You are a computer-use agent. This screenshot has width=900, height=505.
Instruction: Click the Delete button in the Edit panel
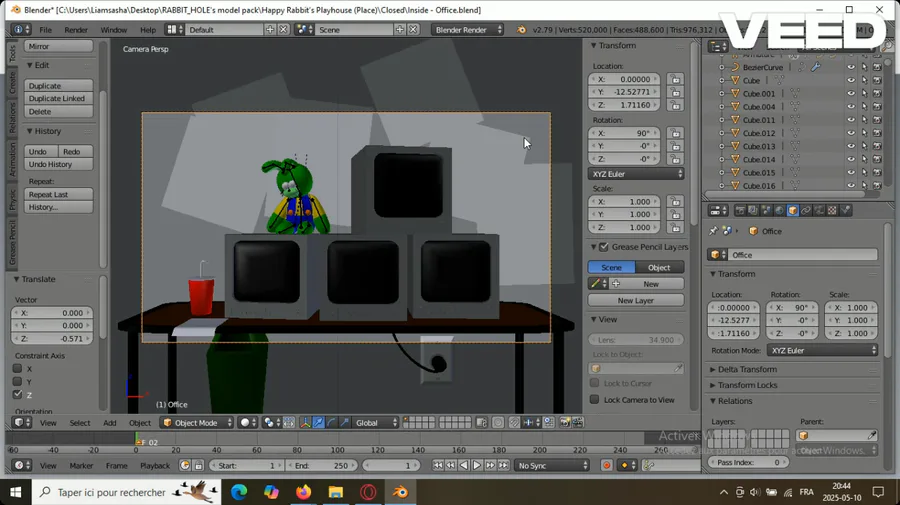click(59, 111)
